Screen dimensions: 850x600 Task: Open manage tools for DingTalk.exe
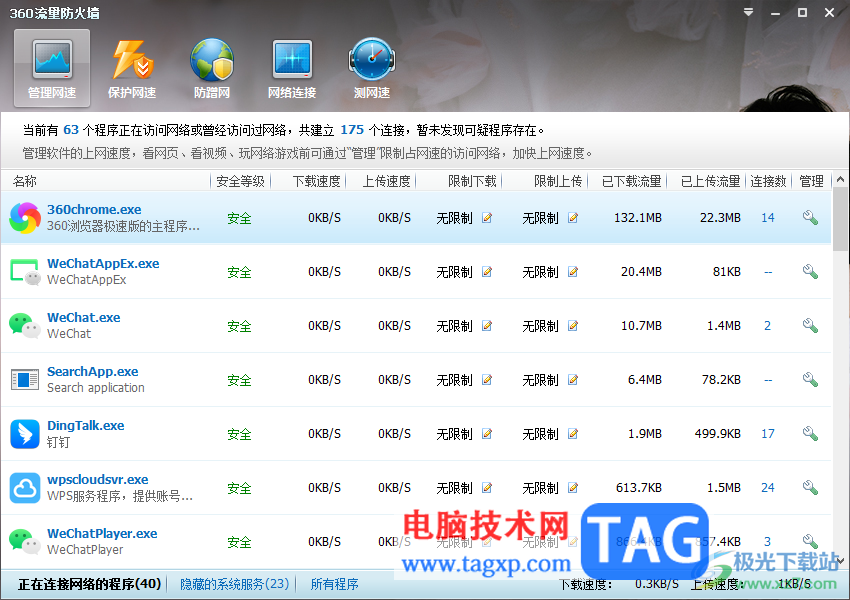point(810,433)
